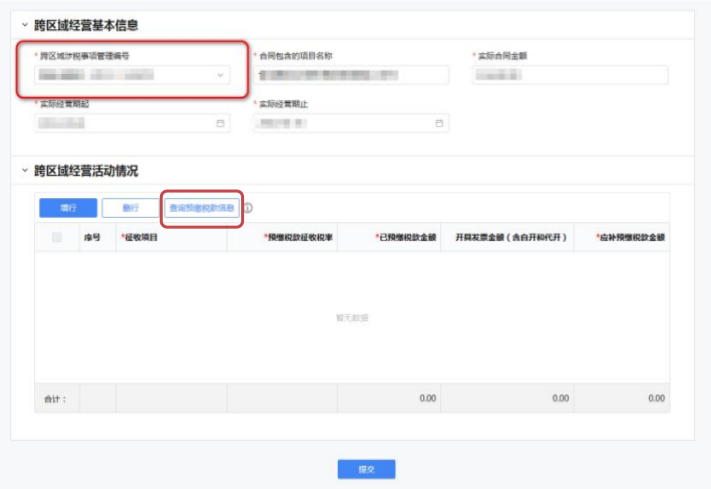Click 开具发票金额 column header

click(x=511, y=237)
